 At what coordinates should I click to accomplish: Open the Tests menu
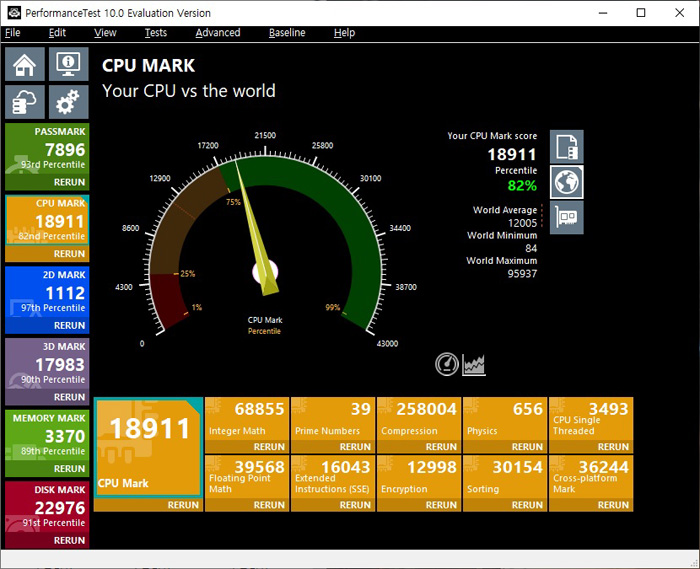(x=156, y=33)
